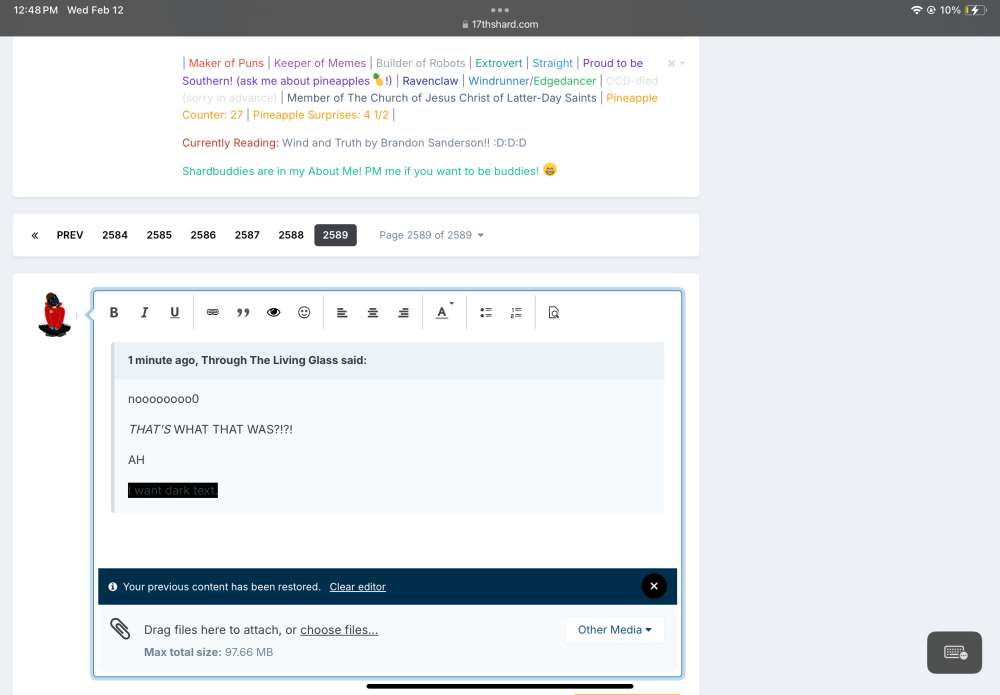This screenshot has width=1000, height=695.
Task: Click the battery status indicator
Action: click(974, 10)
